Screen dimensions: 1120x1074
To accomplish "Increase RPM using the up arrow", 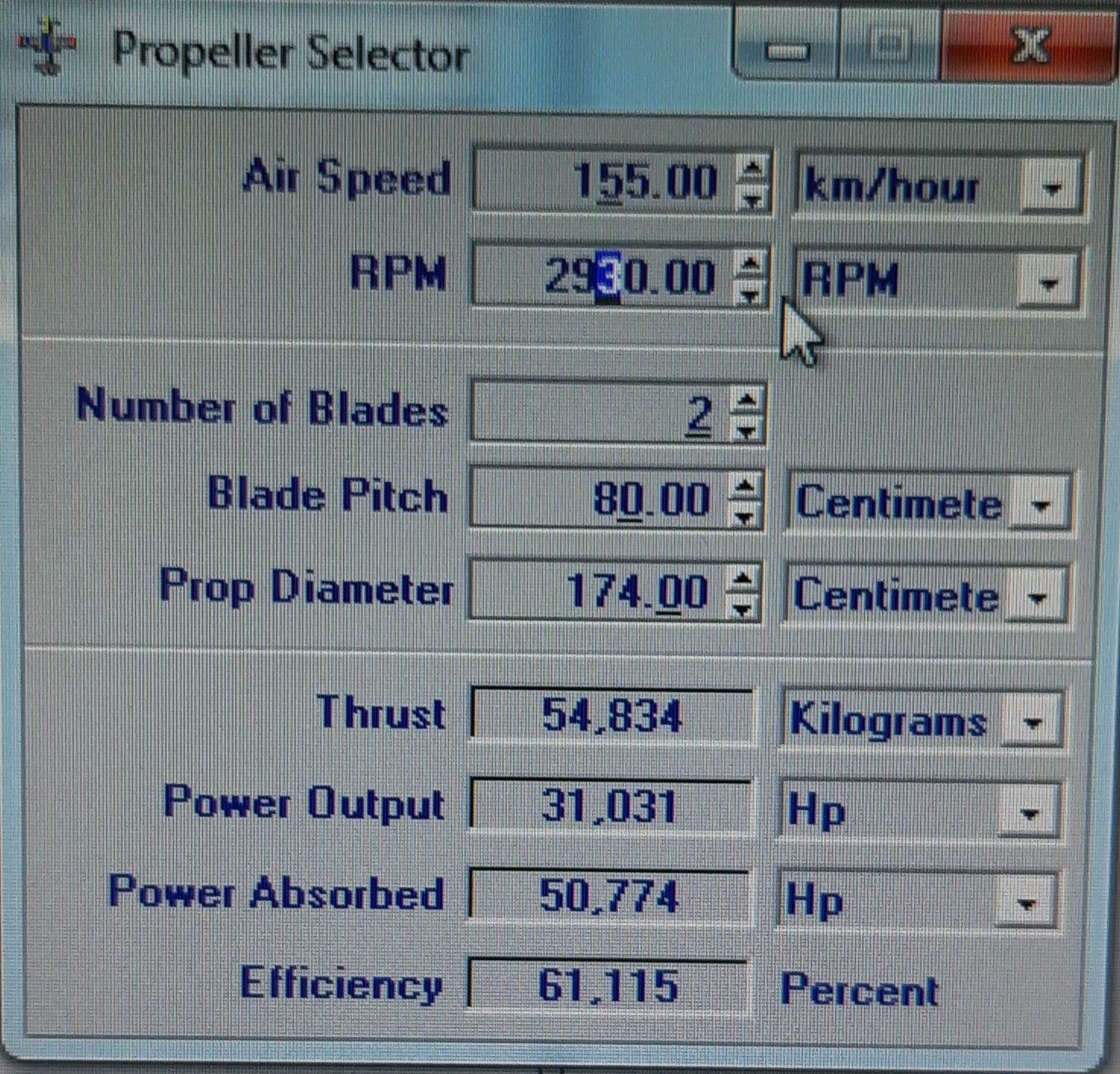I will pyautogui.click(x=750, y=264).
